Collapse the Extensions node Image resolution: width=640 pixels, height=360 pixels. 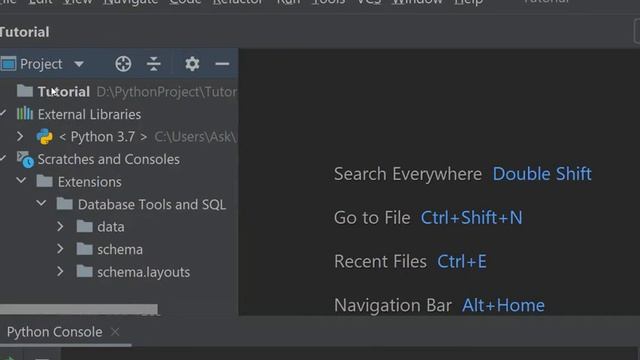coord(21,180)
